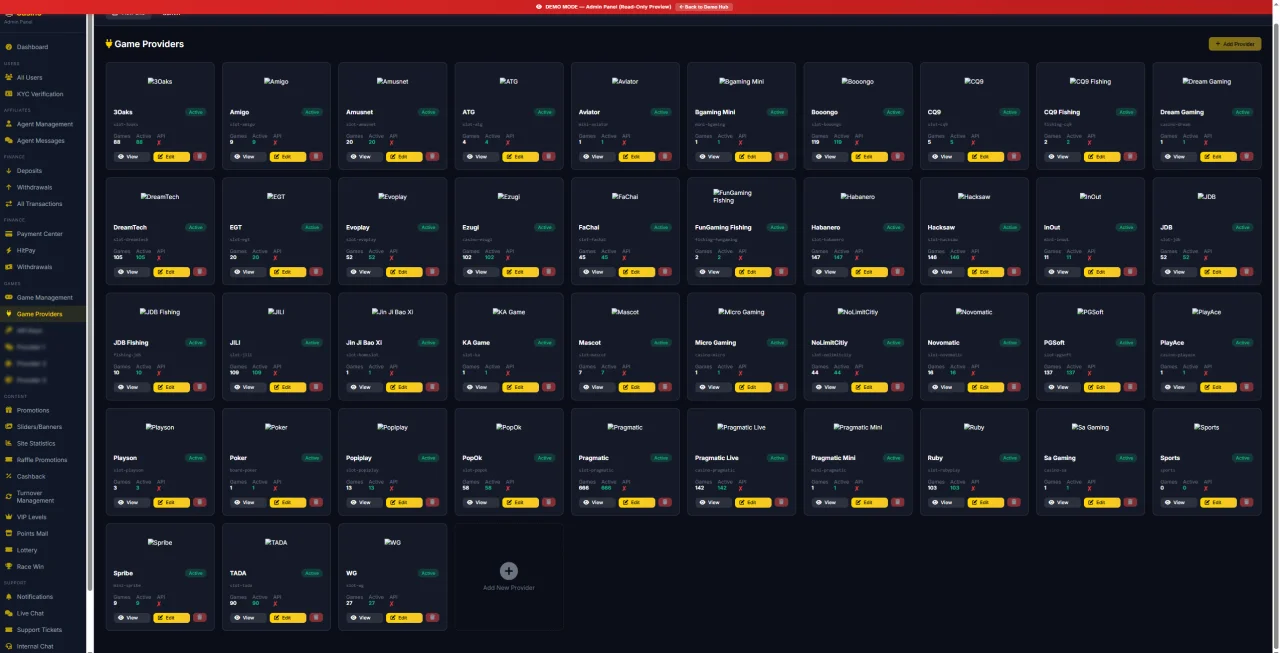Open Sliders/Banners in sidebar

tap(44, 427)
